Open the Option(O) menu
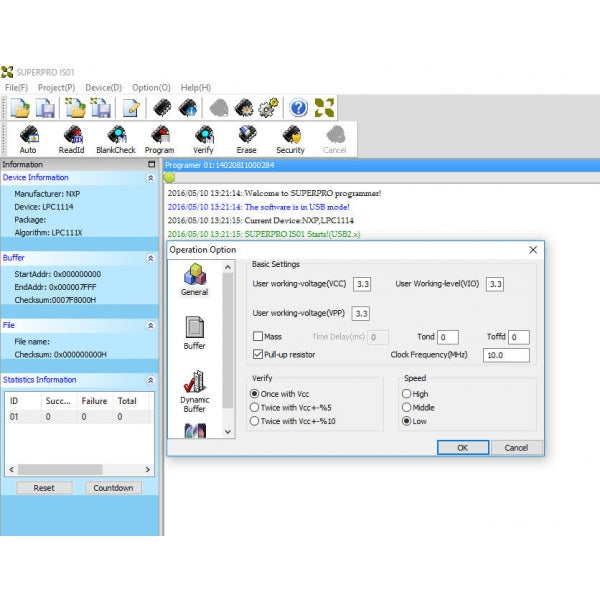This screenshot has width=600, height=600. 151,88
